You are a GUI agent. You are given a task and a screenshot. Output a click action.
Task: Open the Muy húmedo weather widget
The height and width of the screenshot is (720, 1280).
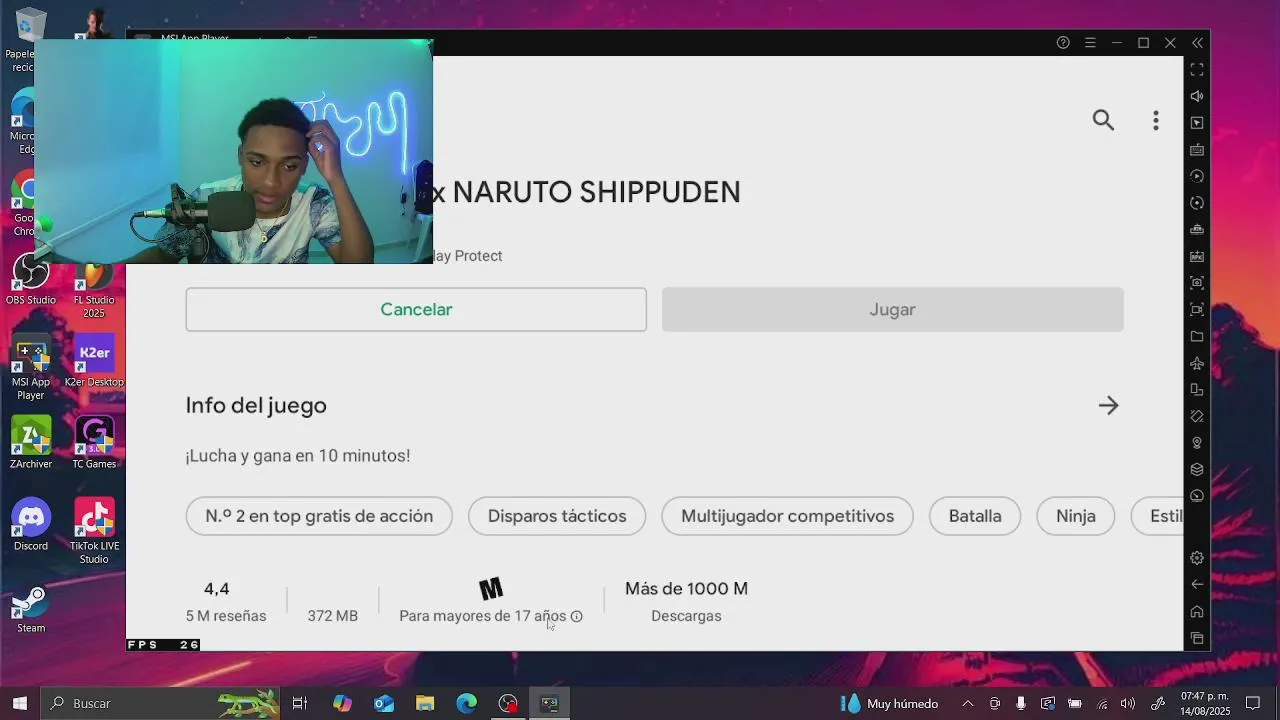click(x=889, y=703)
